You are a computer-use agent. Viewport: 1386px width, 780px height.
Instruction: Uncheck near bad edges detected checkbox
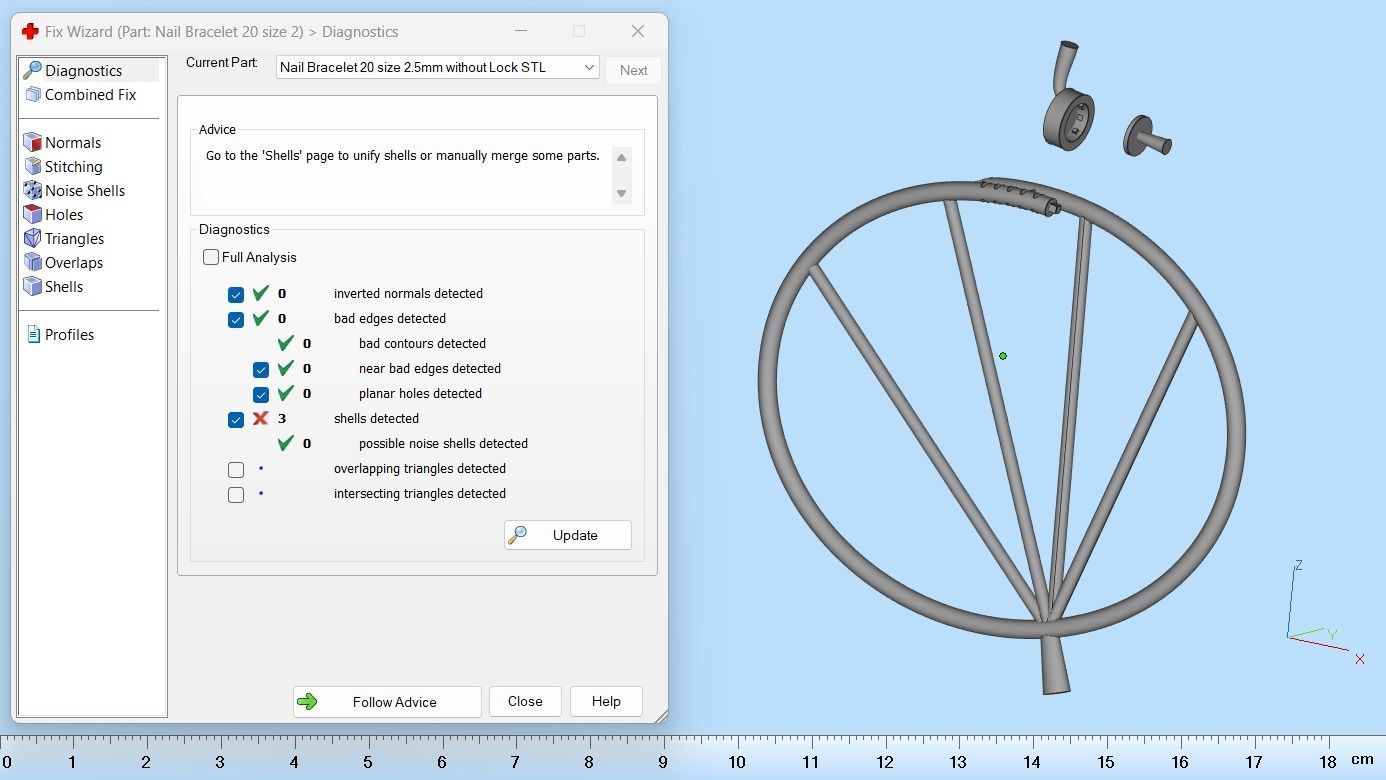coord(261,369)
